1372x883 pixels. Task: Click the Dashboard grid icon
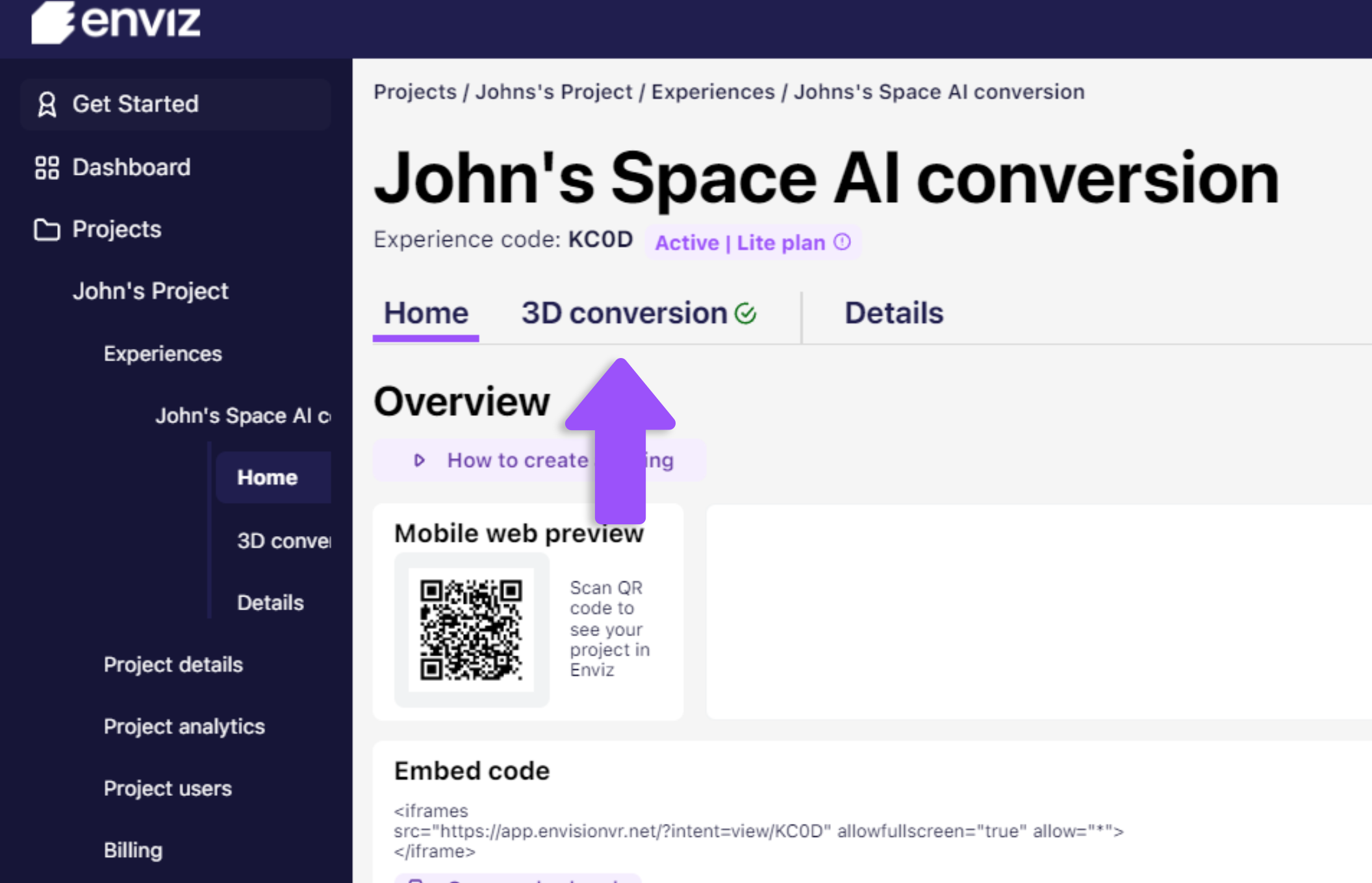pyautogui.click(x=47, y=168)
